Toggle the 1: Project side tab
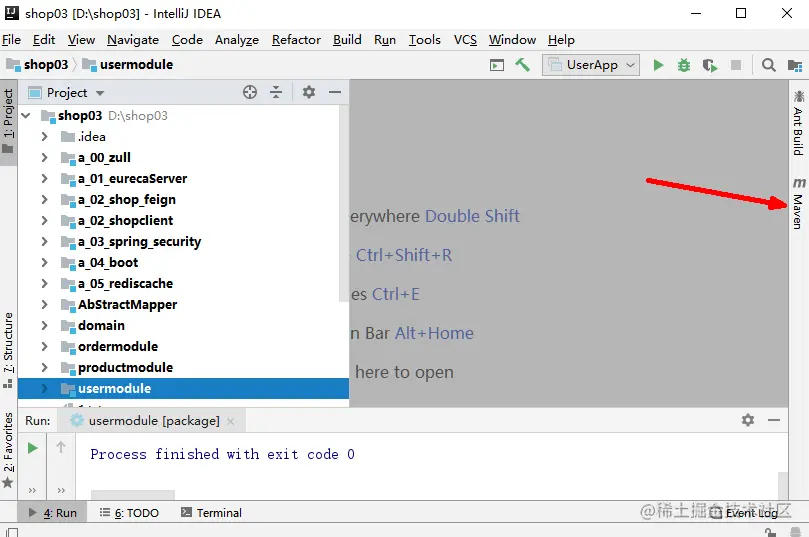 pyautogui.click(x=8, y=122)
